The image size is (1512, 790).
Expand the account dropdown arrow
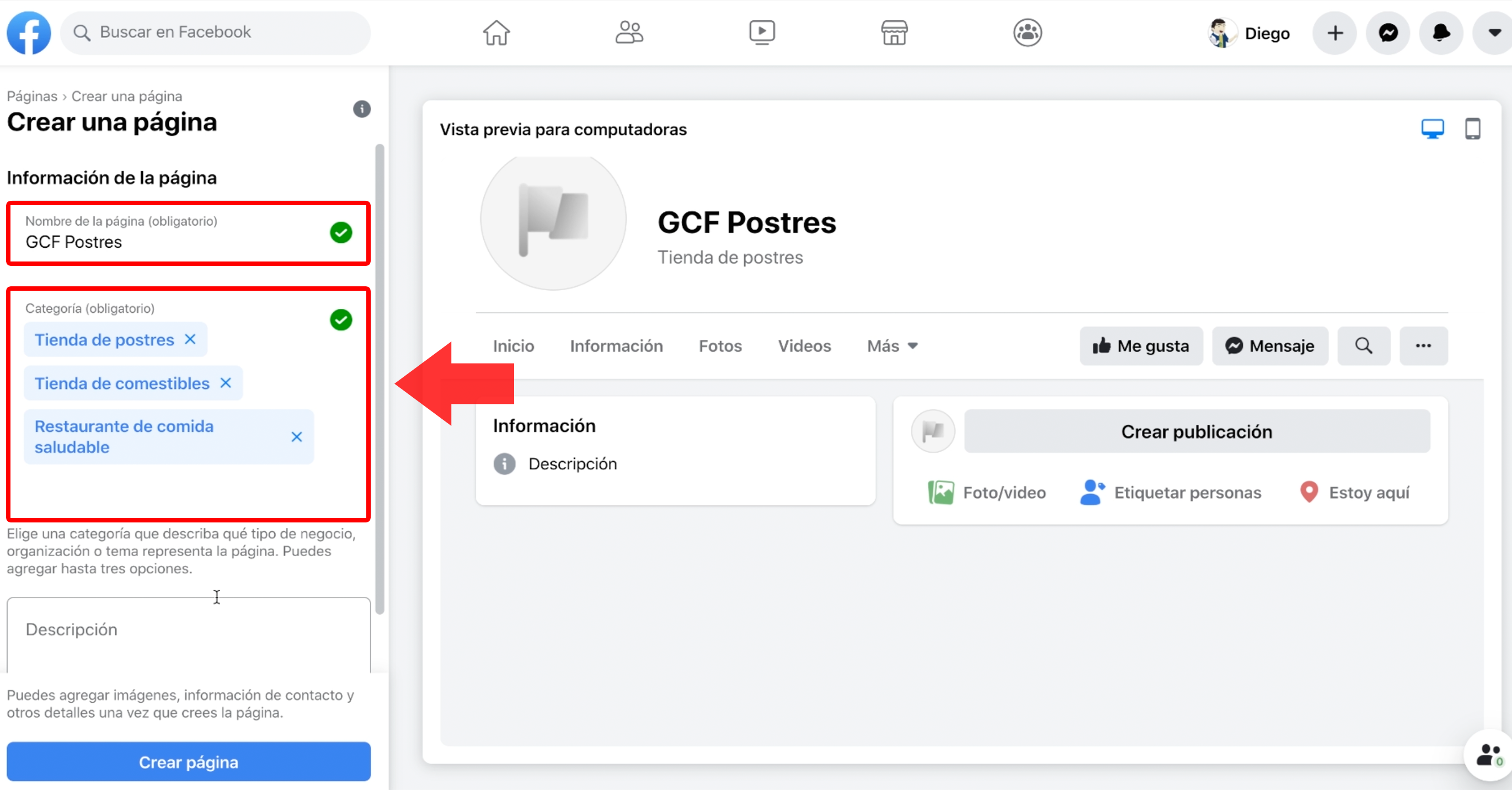pos(1493,33)
